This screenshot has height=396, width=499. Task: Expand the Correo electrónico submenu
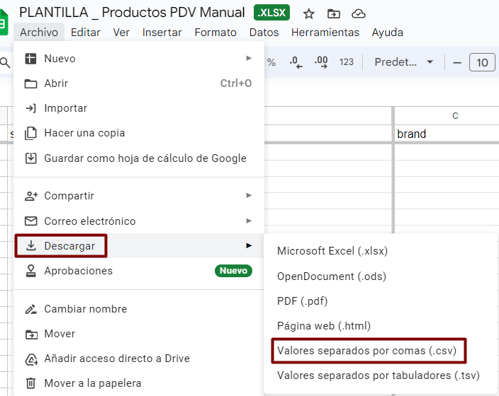tap(138, 221)
